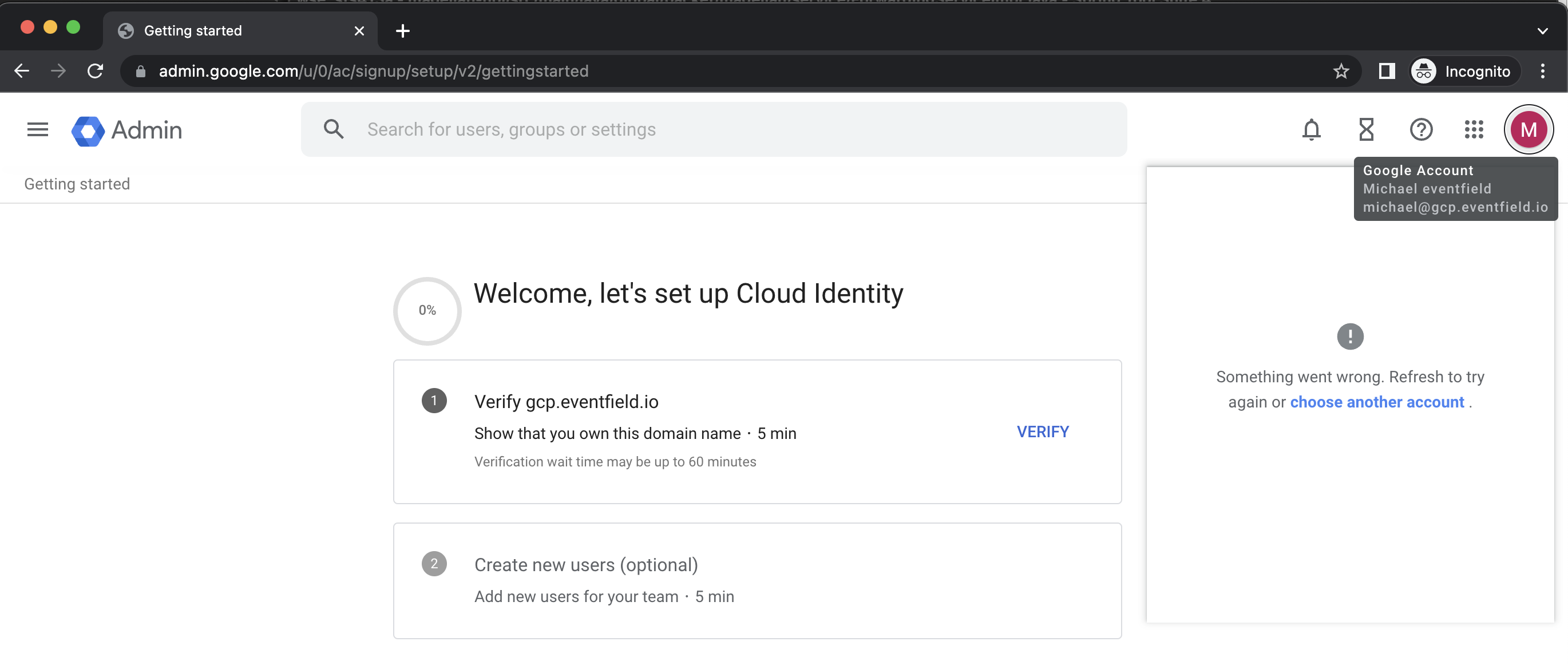Open the tasks hourglass icon
This screenshot has width=1568, height=665.
point(1367,130)
